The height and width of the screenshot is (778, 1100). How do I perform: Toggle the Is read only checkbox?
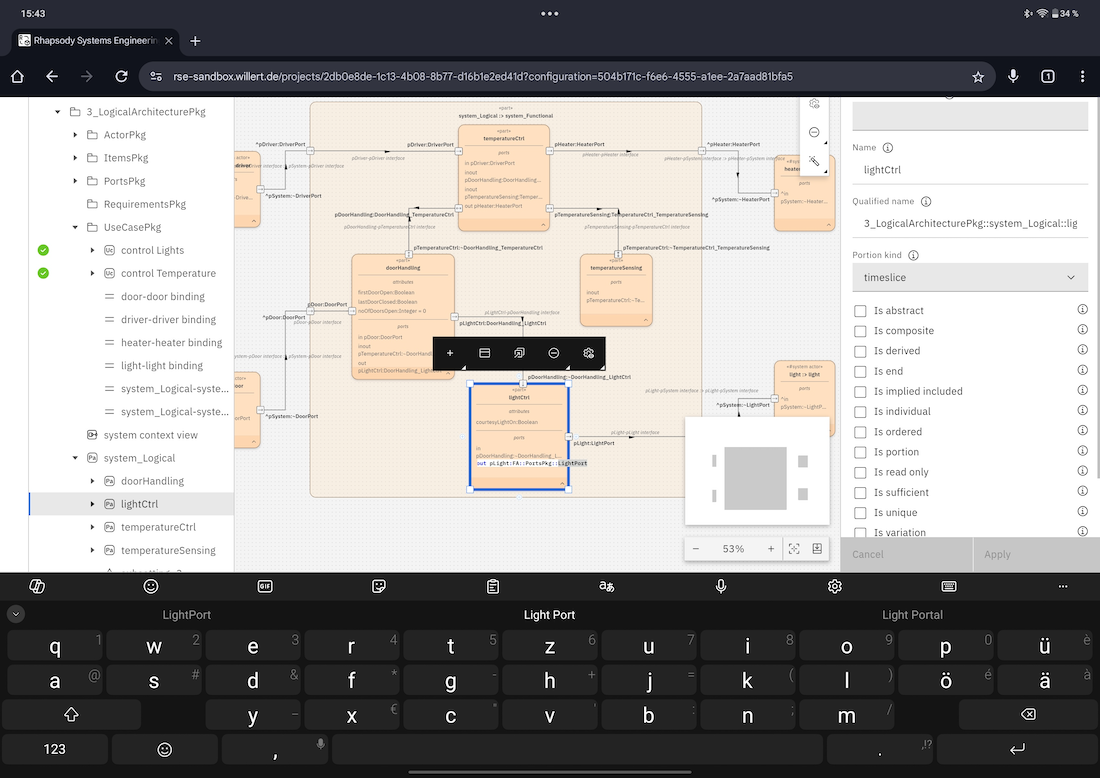click(x=860, y=472)
